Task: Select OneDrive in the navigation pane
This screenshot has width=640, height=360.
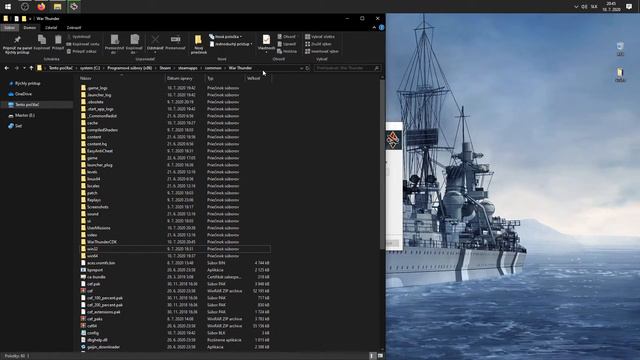Action: tap(23, 94)
